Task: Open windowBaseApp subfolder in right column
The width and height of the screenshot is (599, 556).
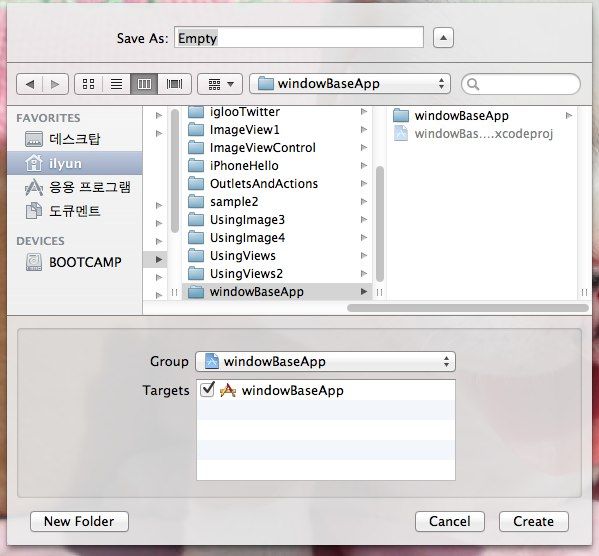Action: [x=482, y=115]
